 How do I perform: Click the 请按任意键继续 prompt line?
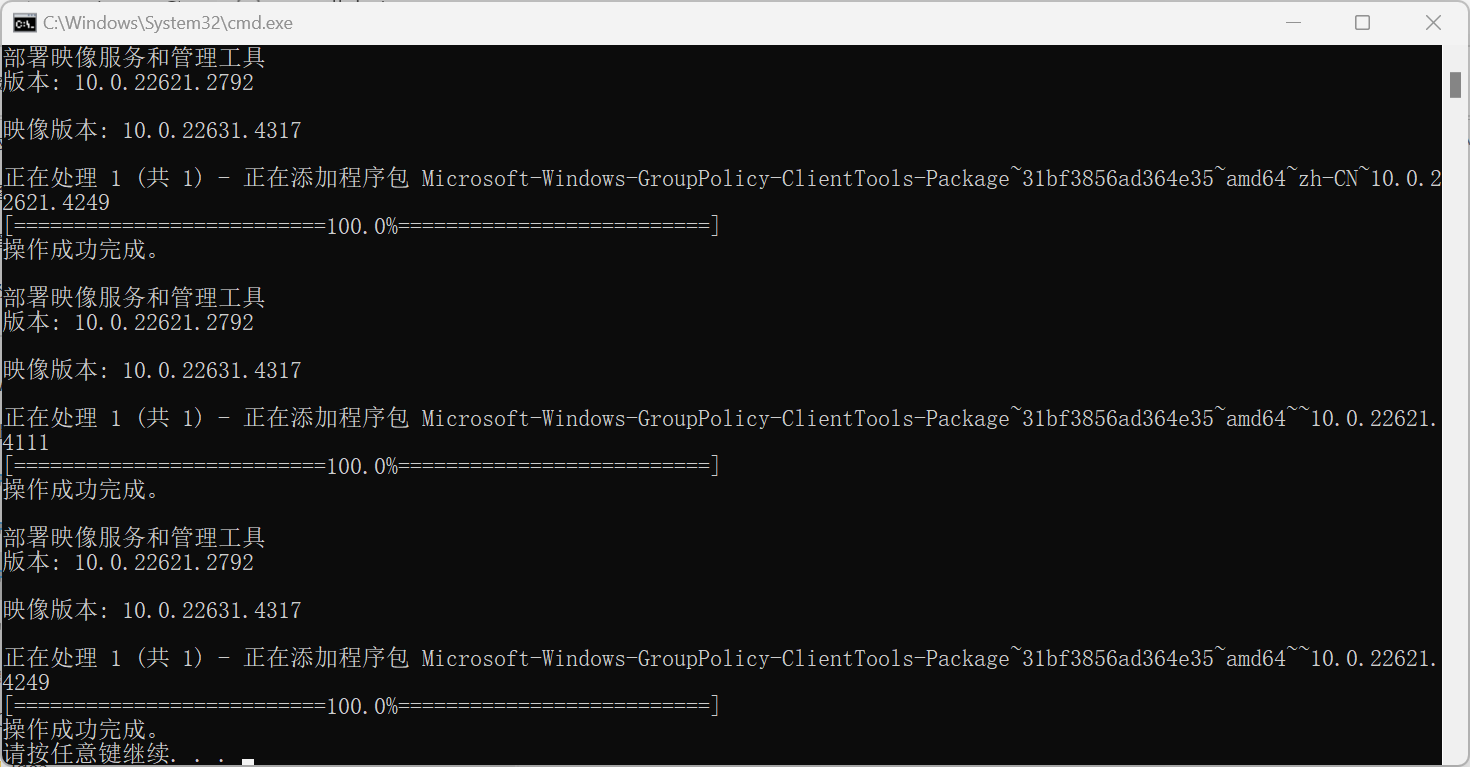pos(115,753)
